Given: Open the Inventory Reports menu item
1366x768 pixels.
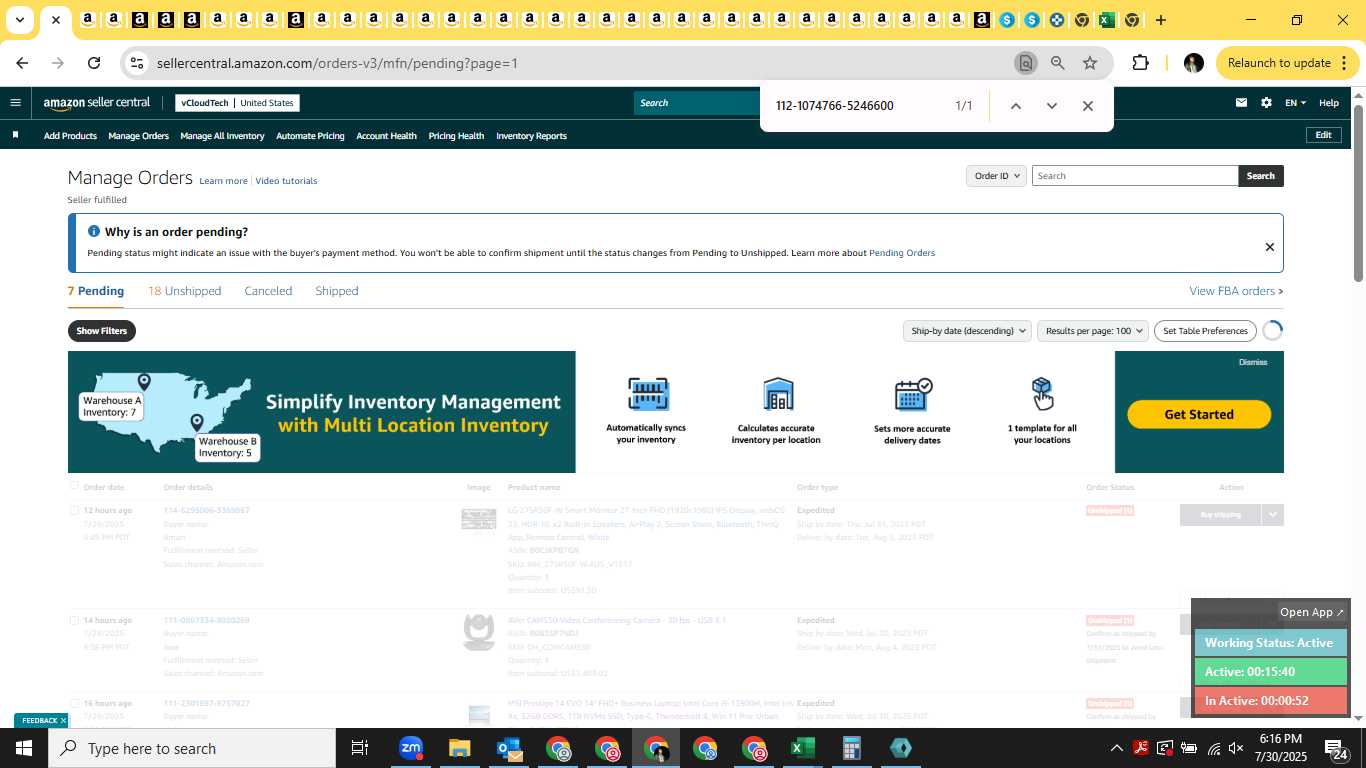Looking at the screenshot, I should click(x=531, y=136).
